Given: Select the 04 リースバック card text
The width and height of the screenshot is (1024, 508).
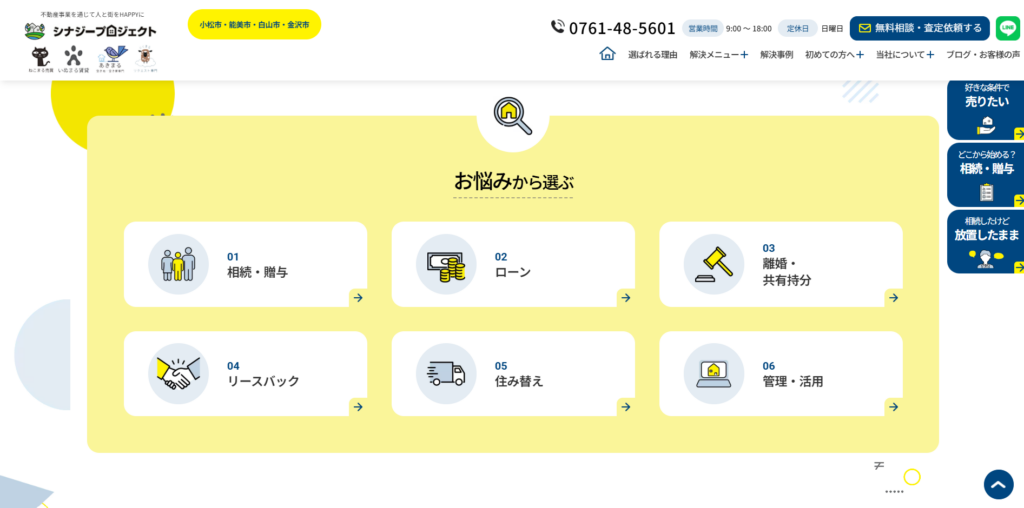Looking at the screenshot, I should coord(263,374).
